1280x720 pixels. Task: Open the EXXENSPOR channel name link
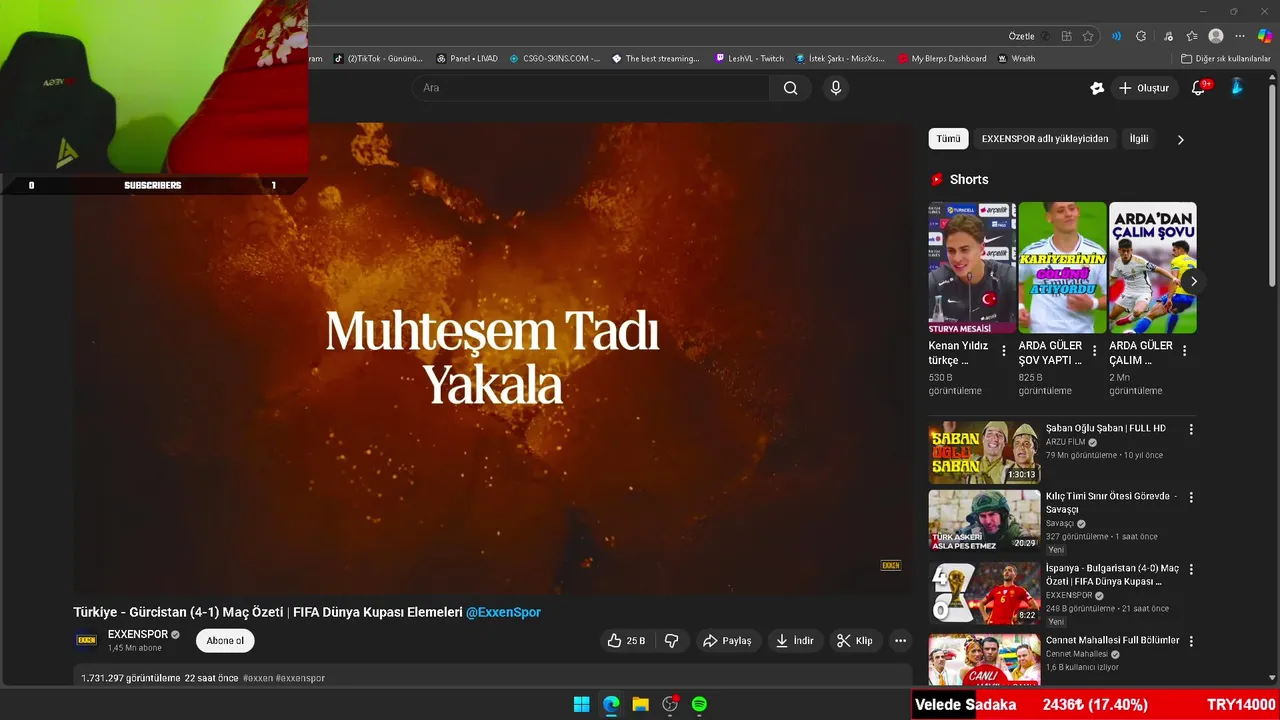point(138,635)
